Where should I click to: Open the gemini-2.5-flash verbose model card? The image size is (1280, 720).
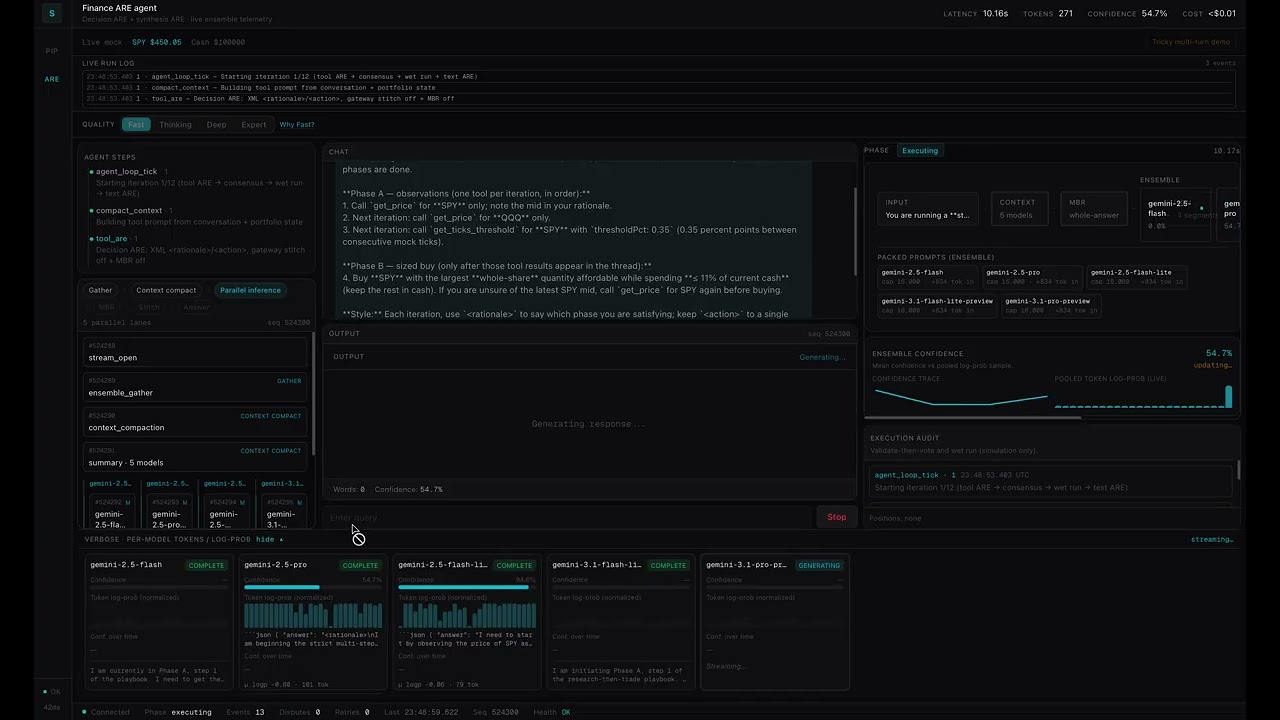click(x=159, y=623)
